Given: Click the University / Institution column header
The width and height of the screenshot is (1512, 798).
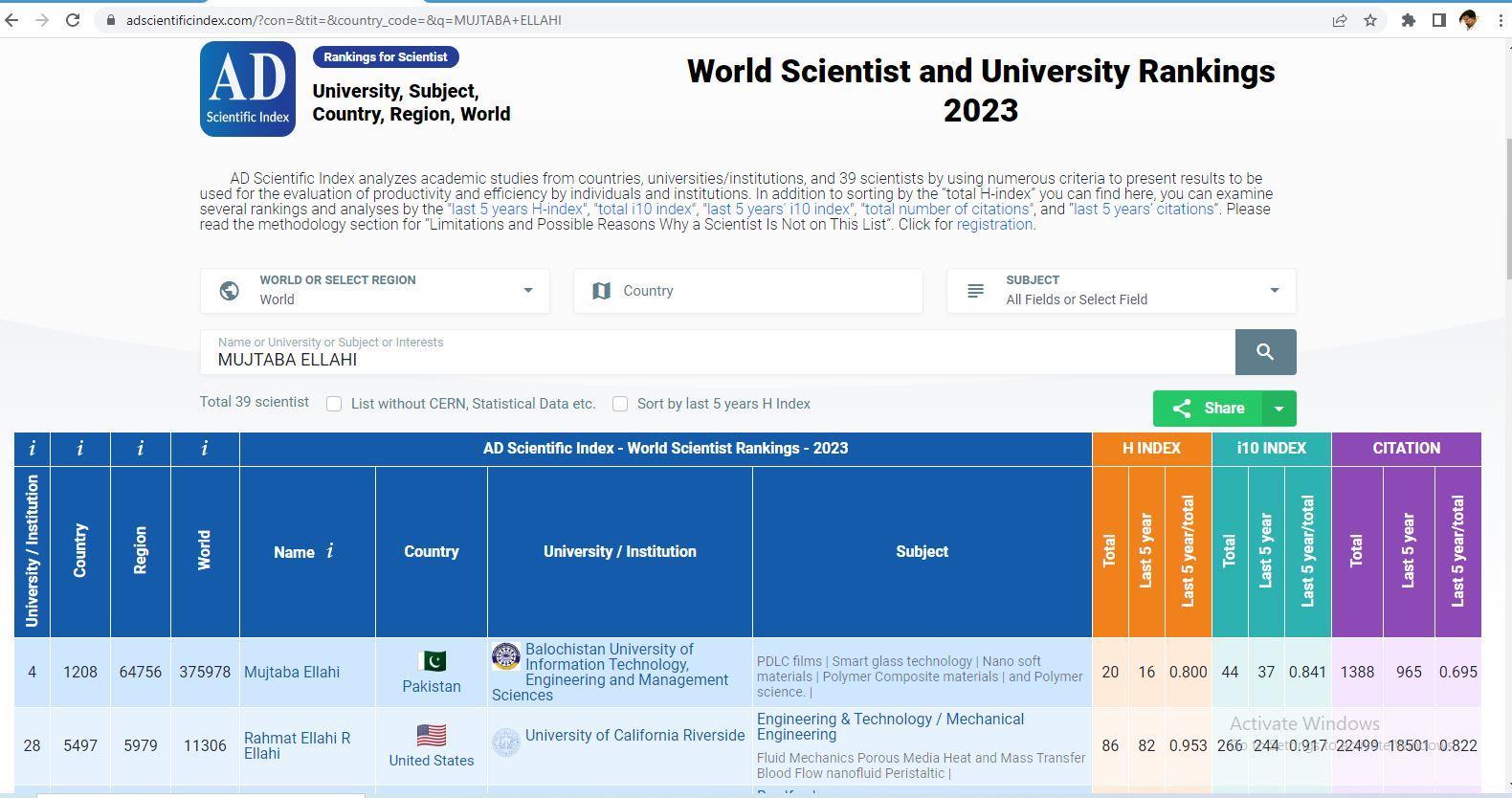Looking at the screenshot, I should (620, 552).
